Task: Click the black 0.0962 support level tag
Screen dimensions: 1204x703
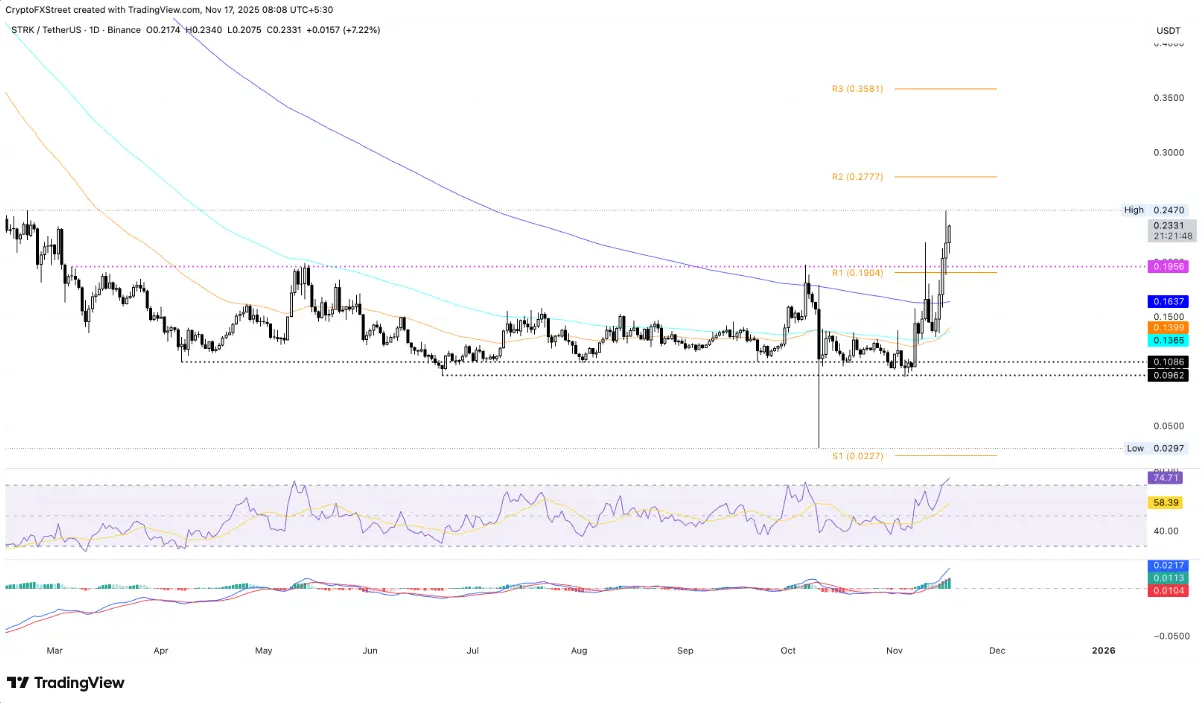Action: pos(1168,375)
